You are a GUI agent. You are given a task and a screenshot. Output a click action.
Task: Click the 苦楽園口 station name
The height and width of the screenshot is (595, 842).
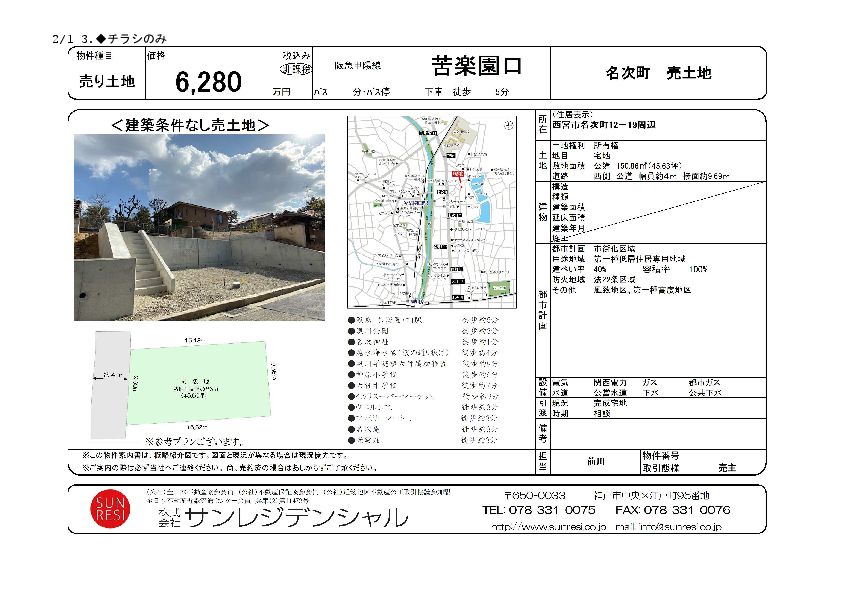tap(476, 67)
